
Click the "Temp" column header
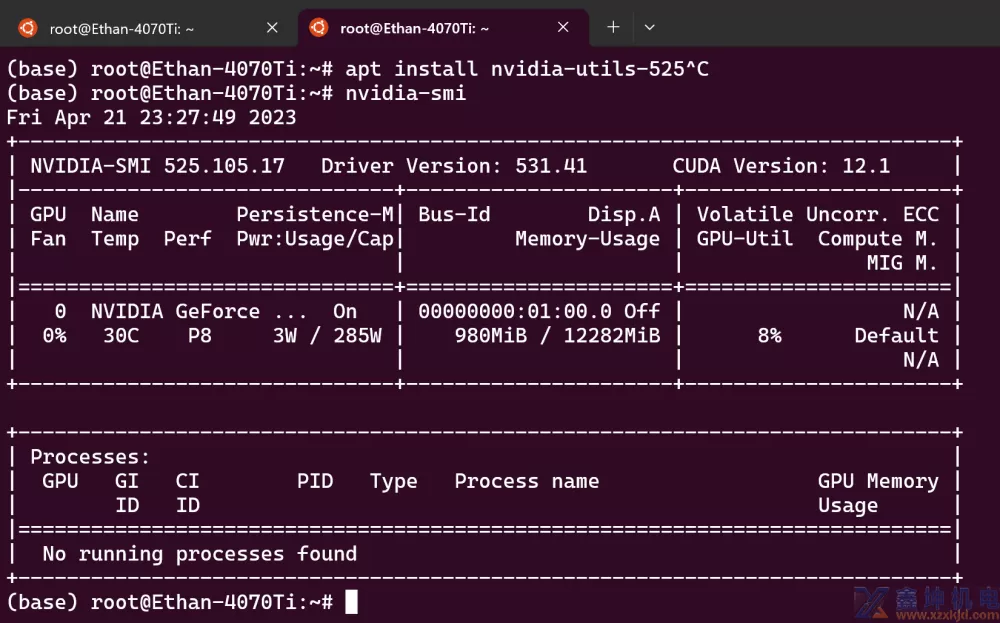[115, 239]
